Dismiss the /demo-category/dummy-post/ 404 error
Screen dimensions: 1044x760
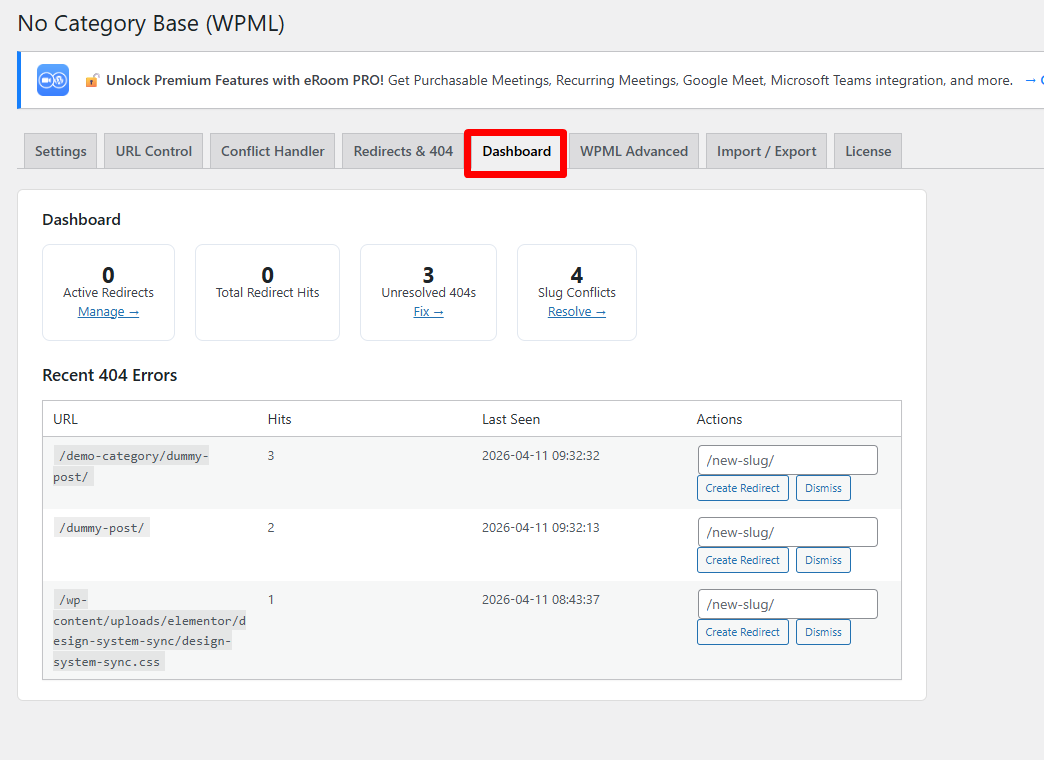[823, 488]
